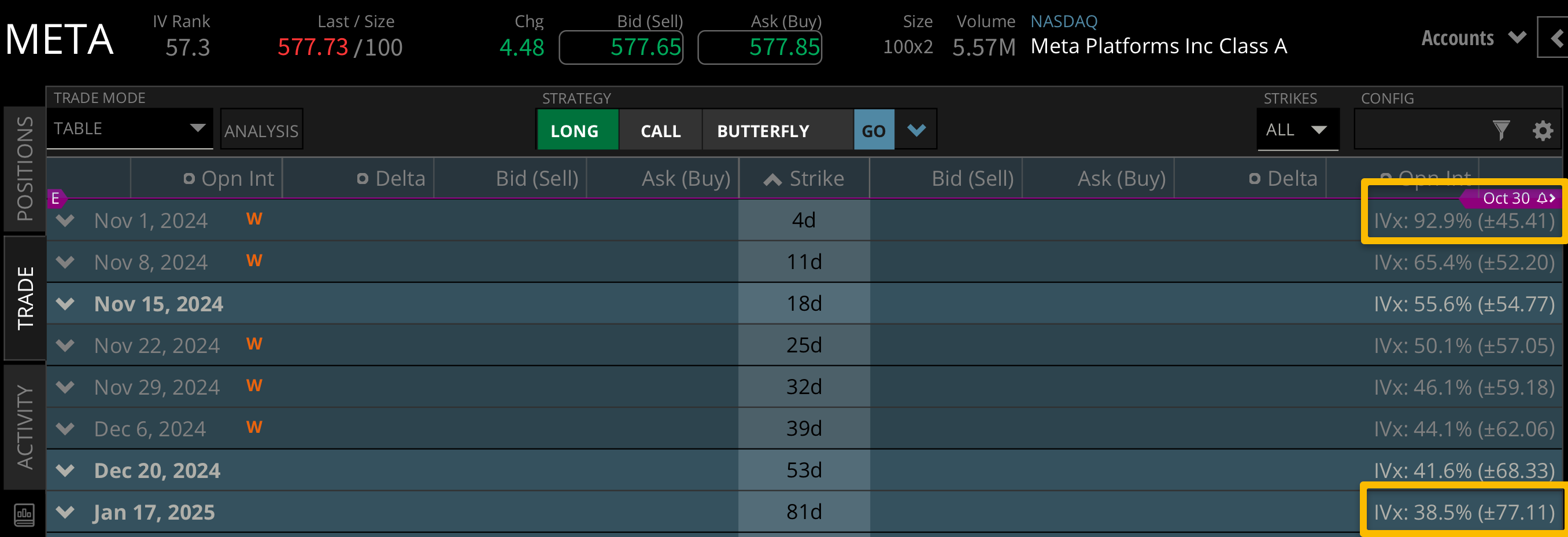Expand the Jan 17, 2025 expiration row
Viewport: 1568px width, 537px height.
(x=65, y=512)
